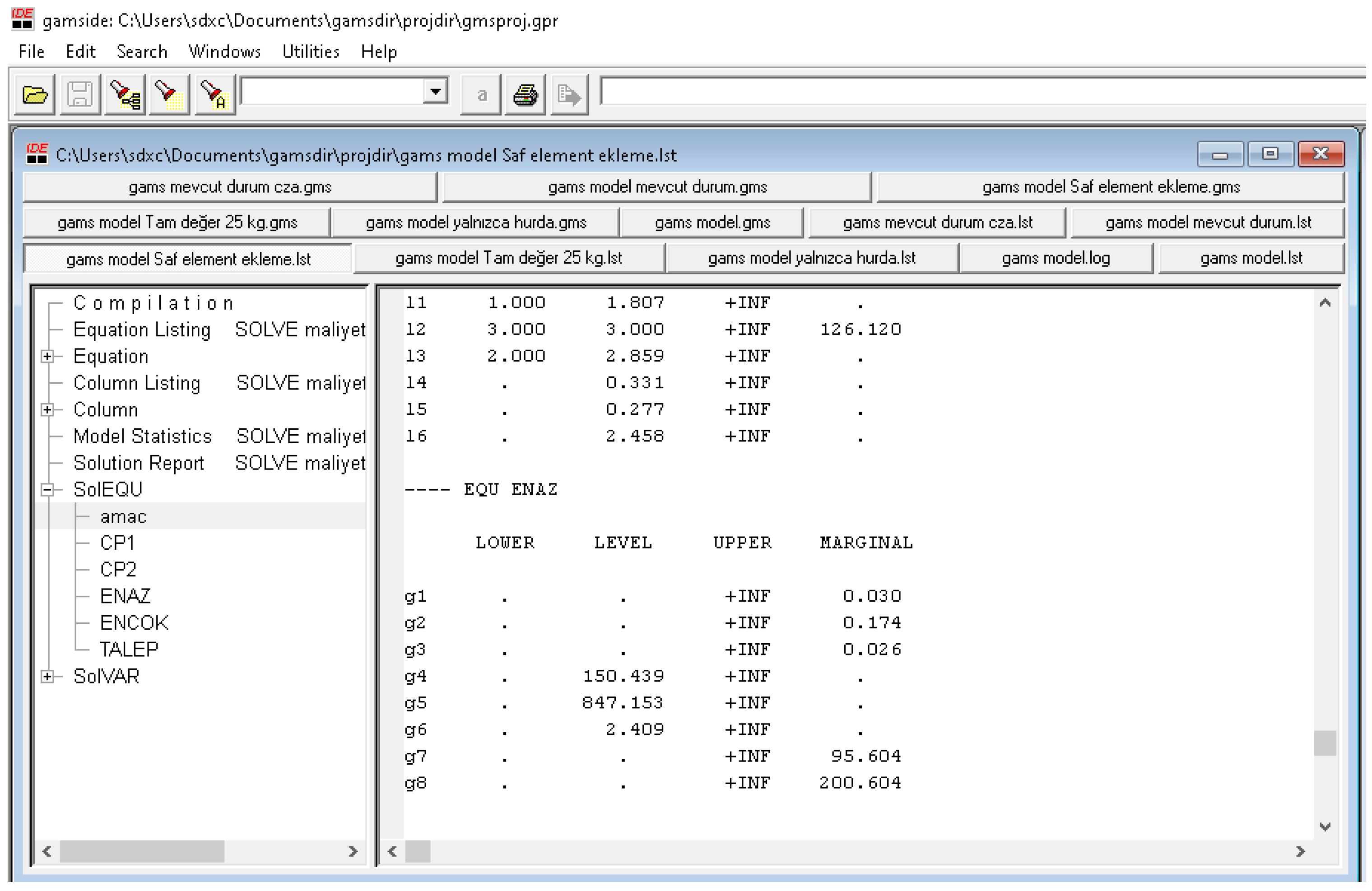Select the TALEP tree item
This screenshot has height=891, width=1372.
(x=129, y=650)
